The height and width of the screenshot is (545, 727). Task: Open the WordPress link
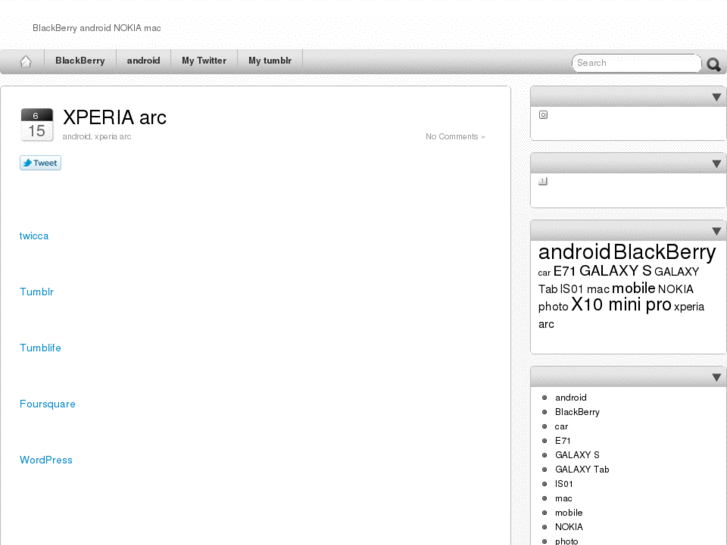(x=46, y=460)
